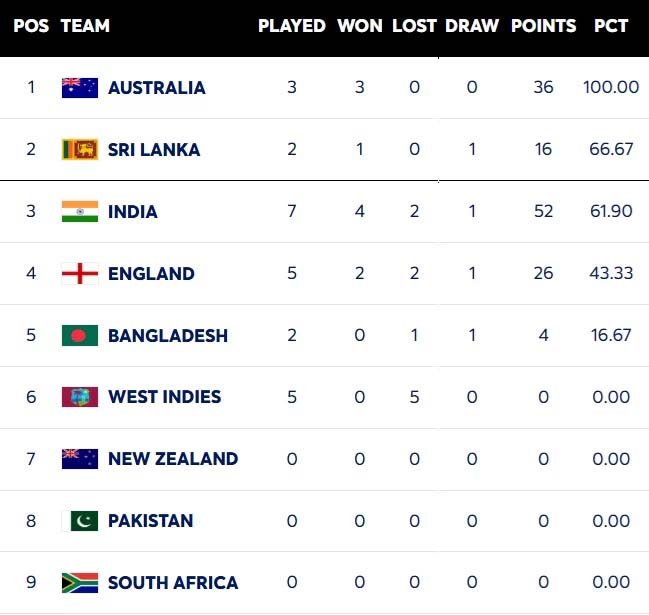This screenshot has width=649, height=615.
Task: Sort table by PCT column header
Action: click(610, 26)
